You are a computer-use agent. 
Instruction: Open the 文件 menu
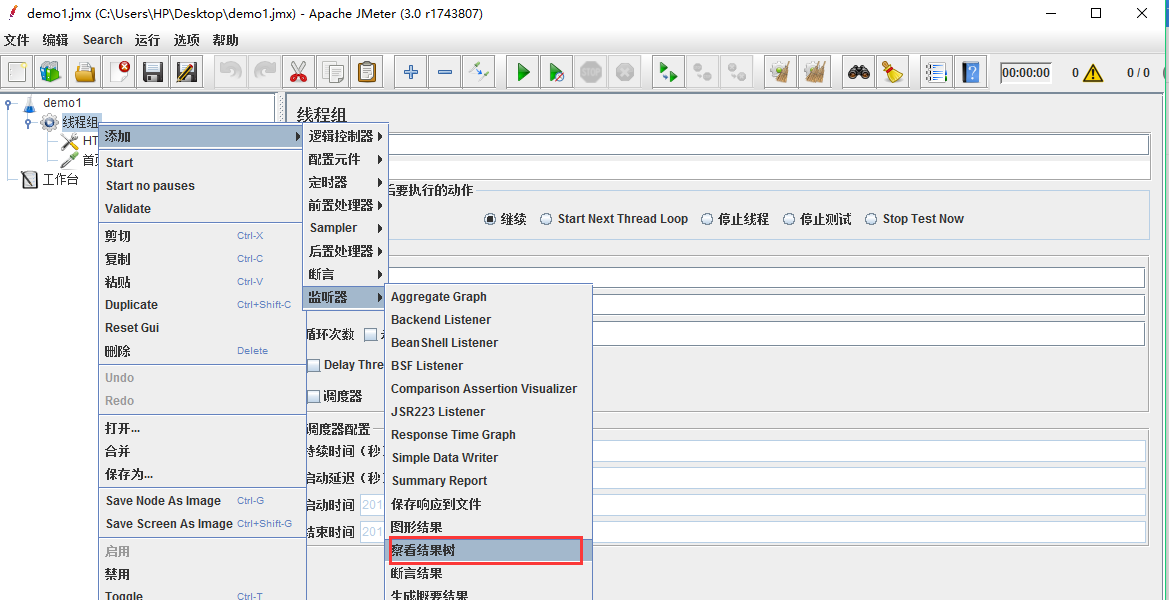point(16,40)
